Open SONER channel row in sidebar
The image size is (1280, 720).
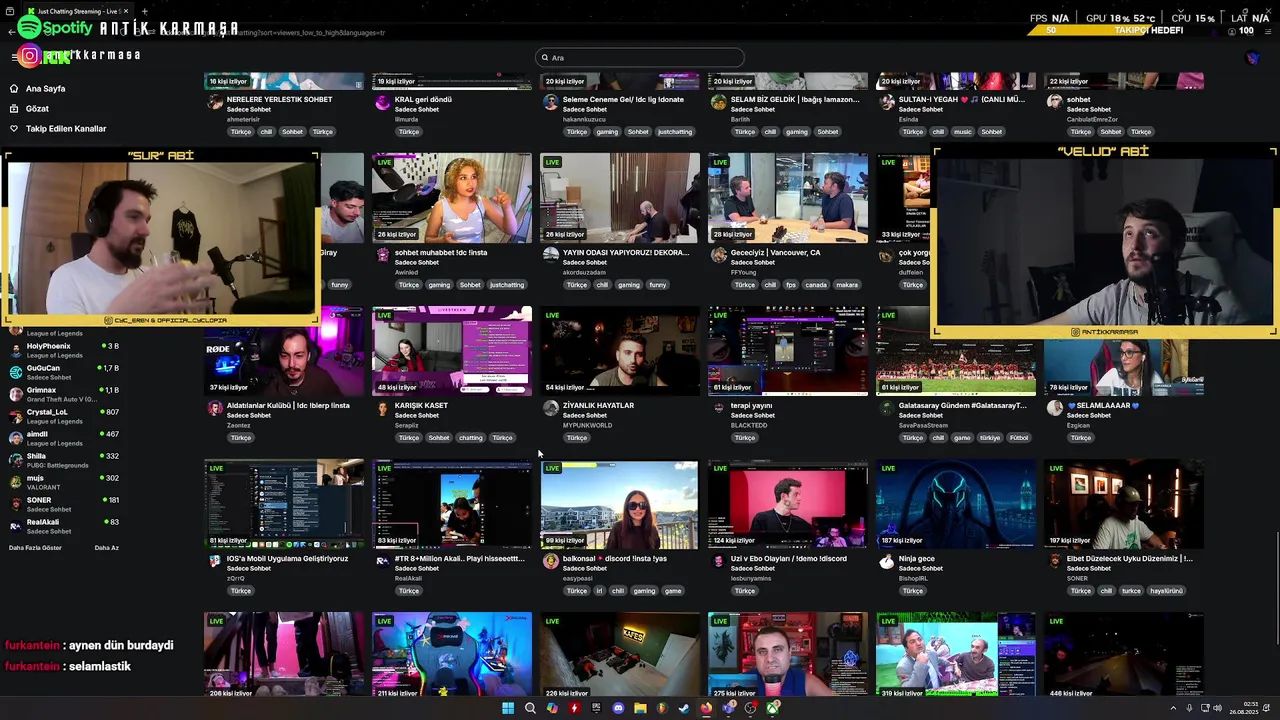[65, 504]
